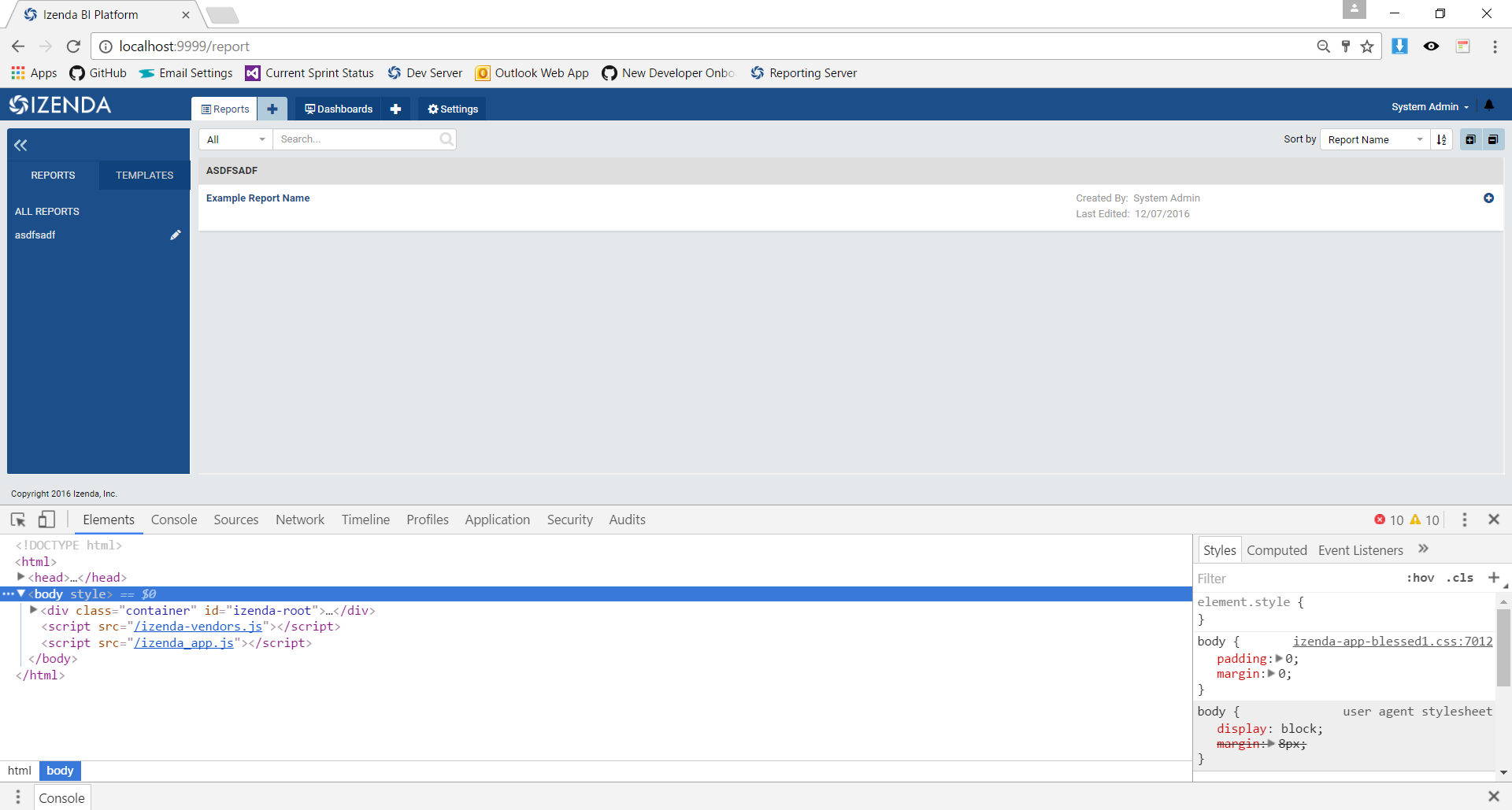This screenshot has height=810, width=1512.
Task: Toggle DevTools device toolbar icon
Action: [46, 520]
